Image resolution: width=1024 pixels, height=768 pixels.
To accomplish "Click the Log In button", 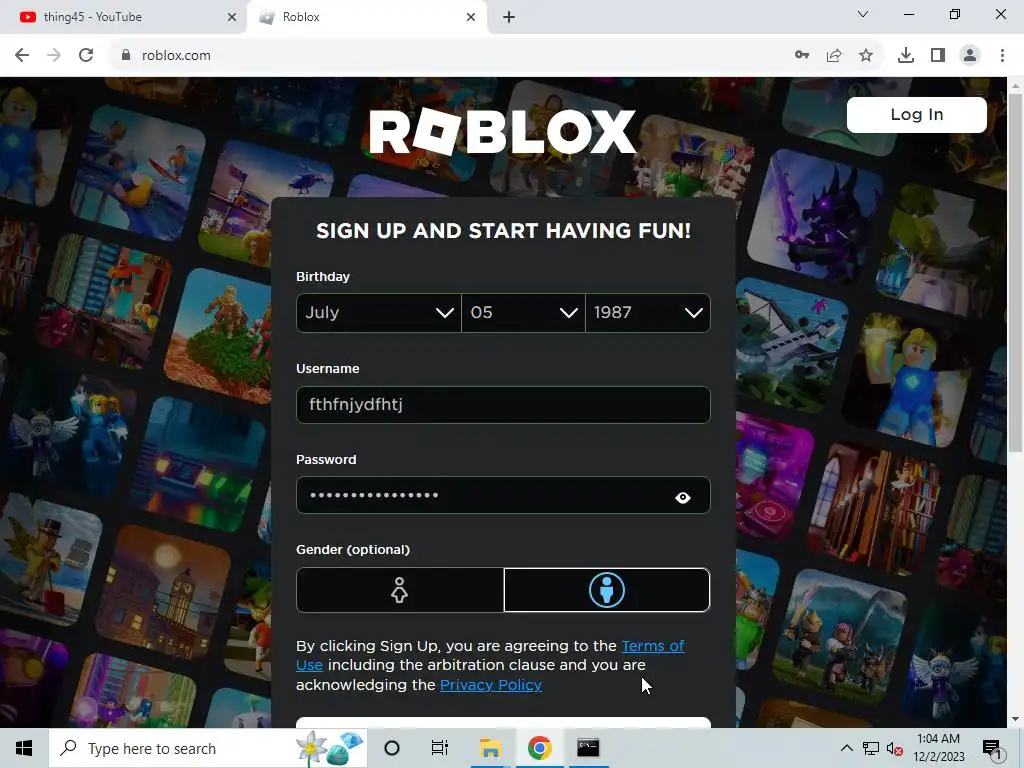I will click(917, 114).
